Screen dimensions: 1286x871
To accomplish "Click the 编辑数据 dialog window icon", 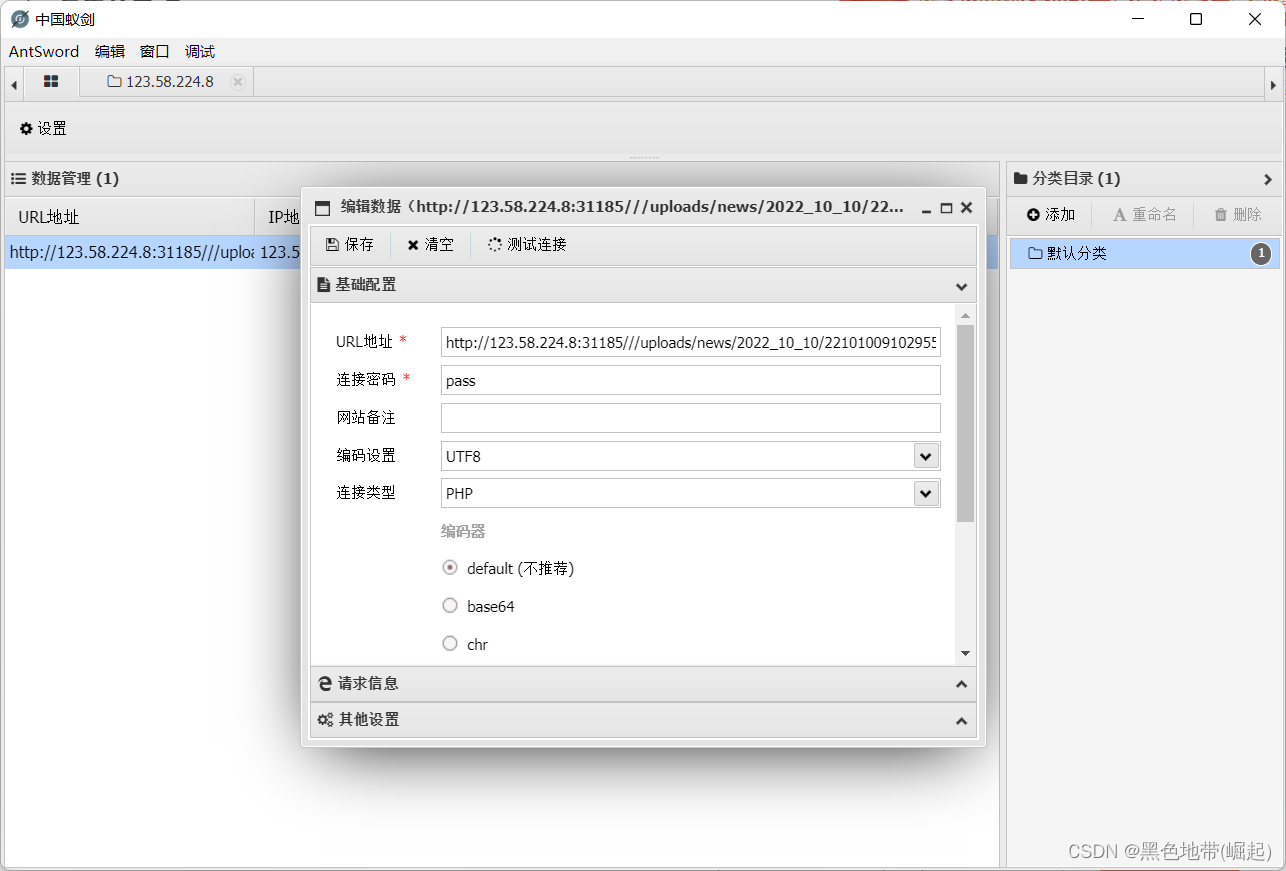I will 322,208.
